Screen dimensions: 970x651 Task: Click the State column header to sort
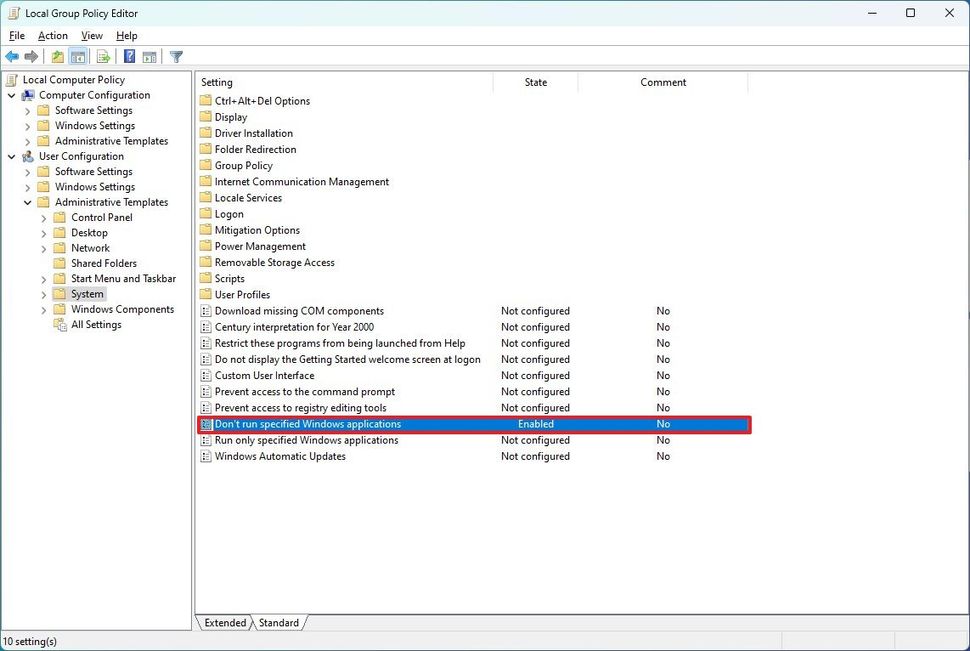coord(535,82)
